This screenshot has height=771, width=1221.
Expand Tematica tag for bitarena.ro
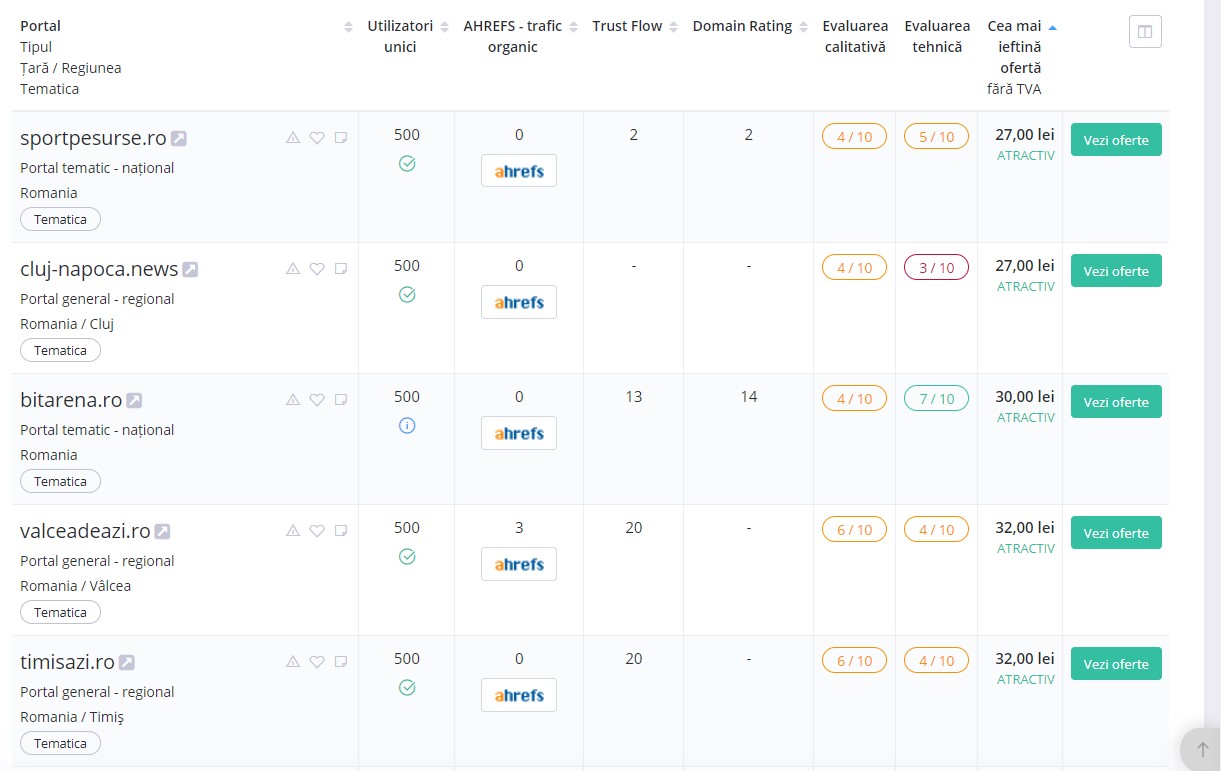coord(61,482)
